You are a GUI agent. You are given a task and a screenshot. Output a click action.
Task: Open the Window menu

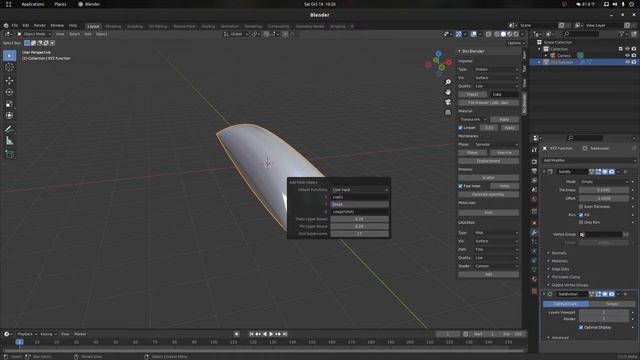click(x=57, y=26)
